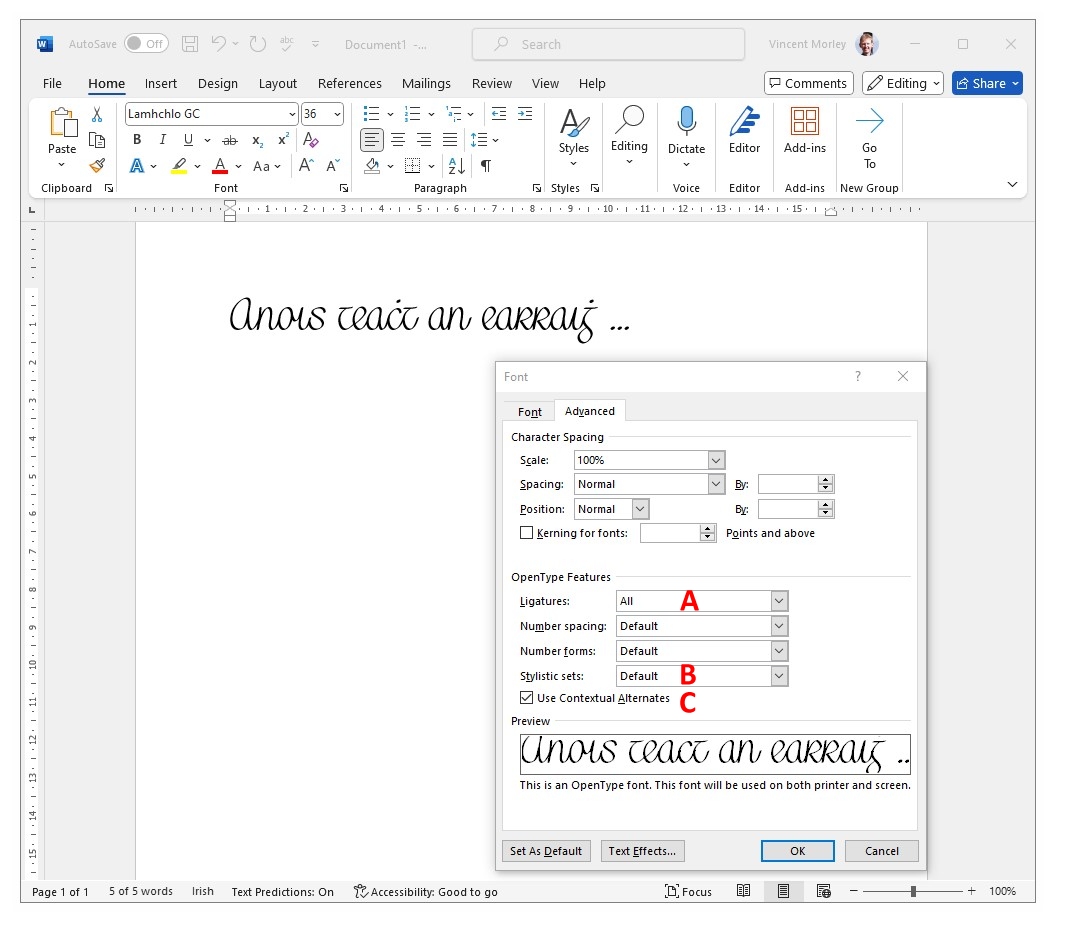The width and height of the screenshot is (1065, 929).
Task: Expand the Ligatures dropdown
Action: pos(779,601)
